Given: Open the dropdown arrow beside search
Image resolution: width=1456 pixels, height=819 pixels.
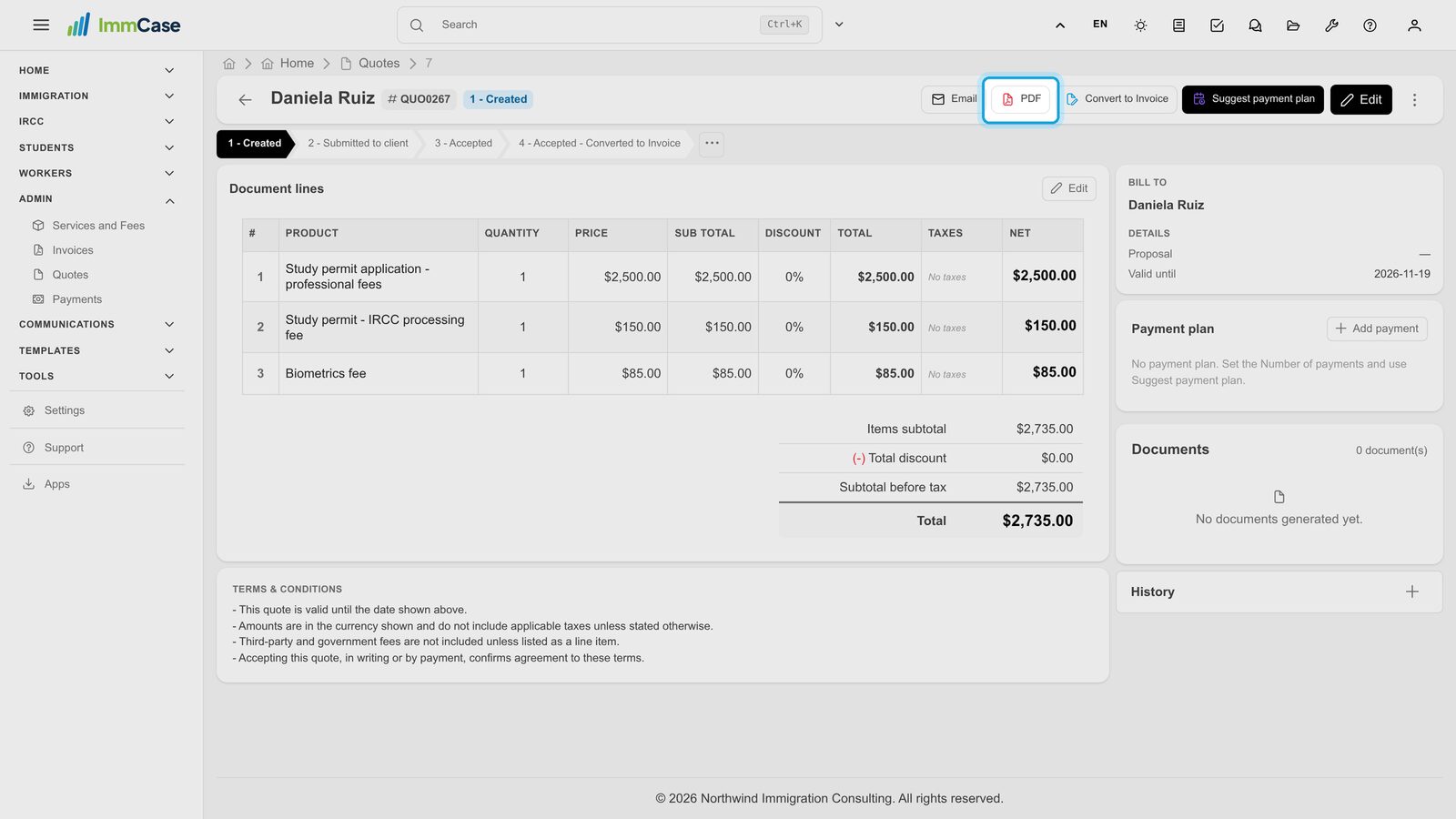Looking at the screenshot, I should (839, 25).
